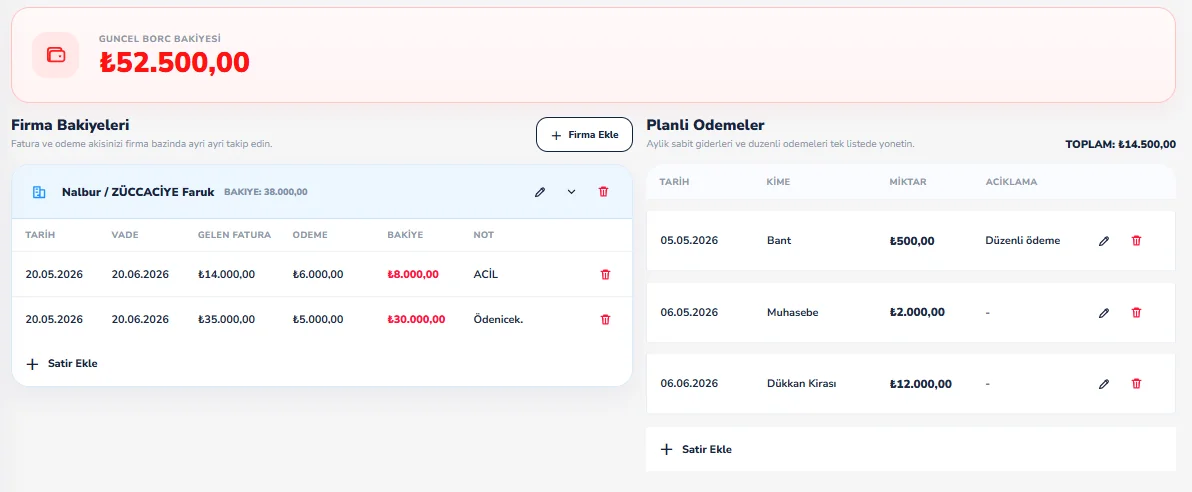Add a row under Planli Odemeler
This screenshot has width=1192, height=492.
click(697, 449)
